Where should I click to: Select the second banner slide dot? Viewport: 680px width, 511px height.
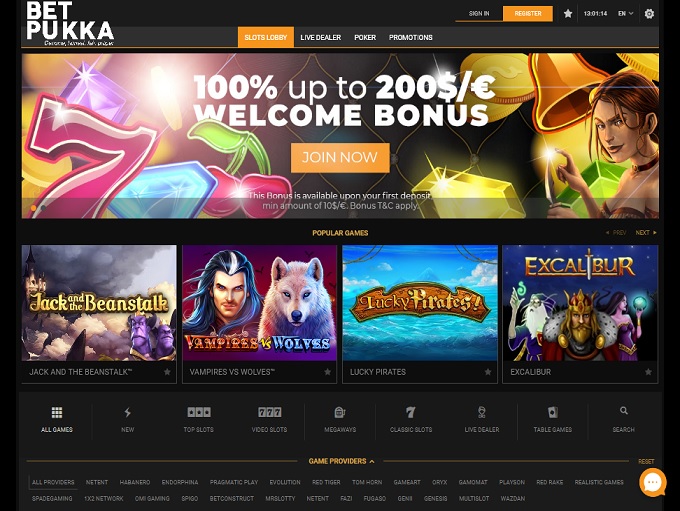(x=43, y=208)
